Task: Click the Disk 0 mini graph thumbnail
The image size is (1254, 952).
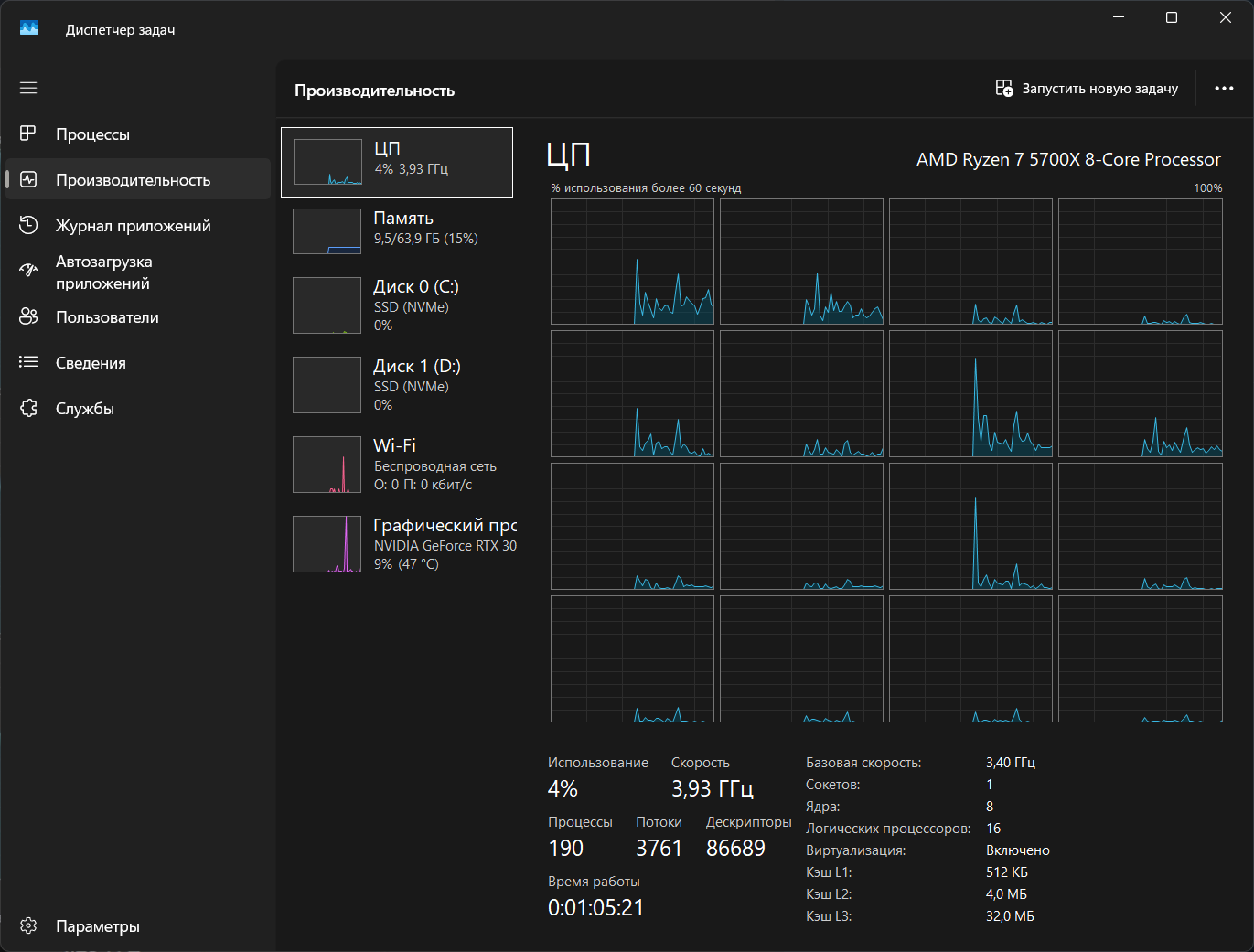Action: coord(327,305)
